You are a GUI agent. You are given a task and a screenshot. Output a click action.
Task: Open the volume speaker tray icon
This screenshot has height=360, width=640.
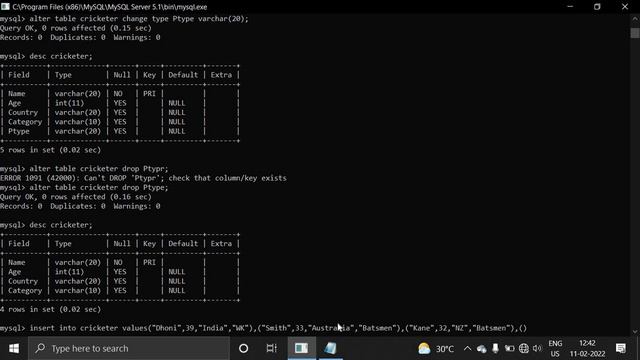pos(537,348)
